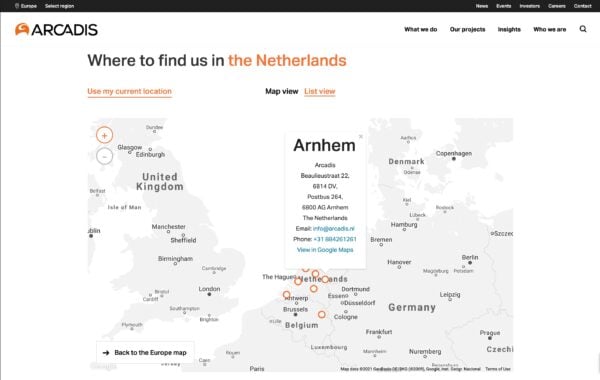Select the office marker south of Belgium border near Cologne
The height and width of the screenshot is (380, 600).
(x=322, y=314)
